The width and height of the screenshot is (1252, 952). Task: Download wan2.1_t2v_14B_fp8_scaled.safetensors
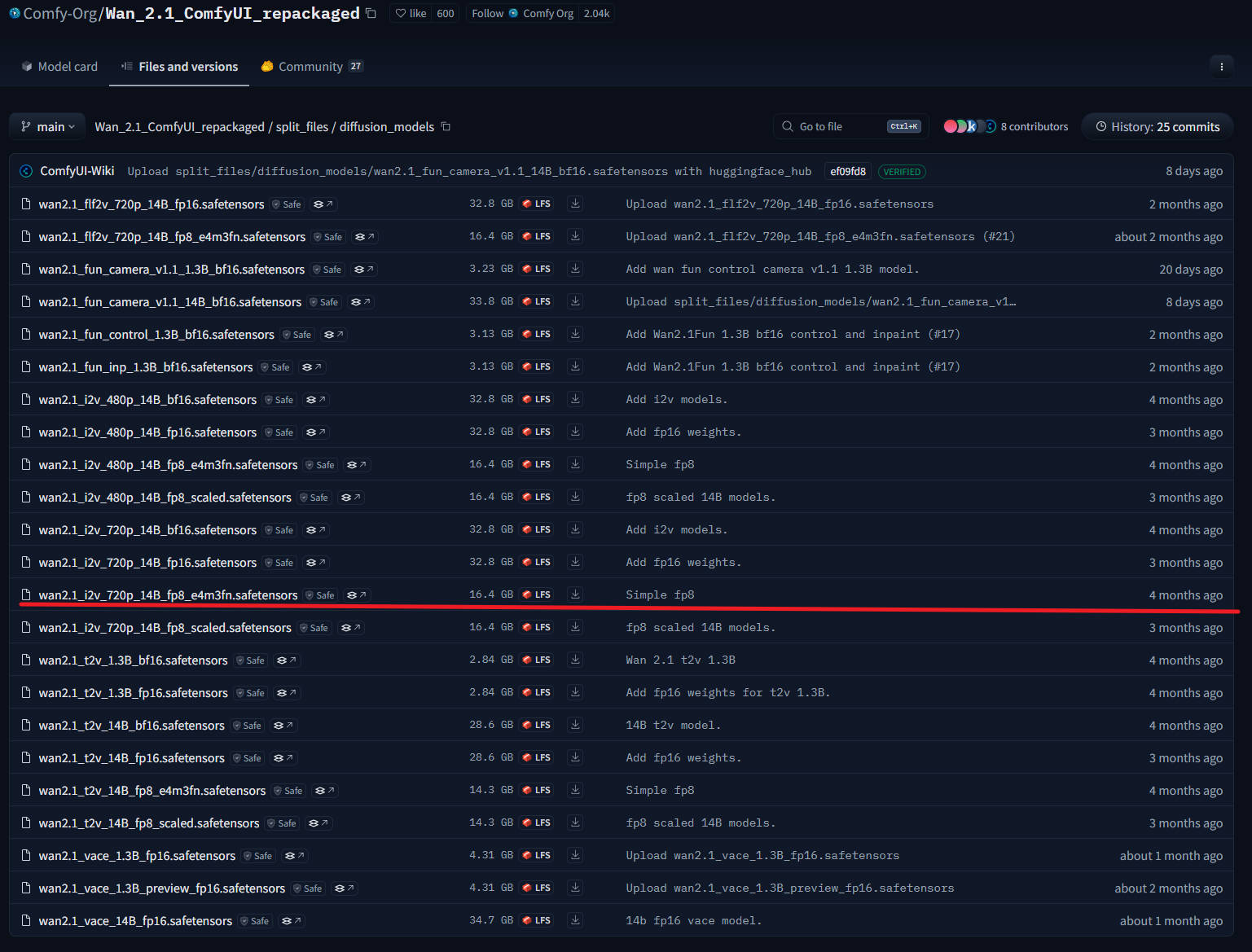pyautogui.click(x=575, y=823)
